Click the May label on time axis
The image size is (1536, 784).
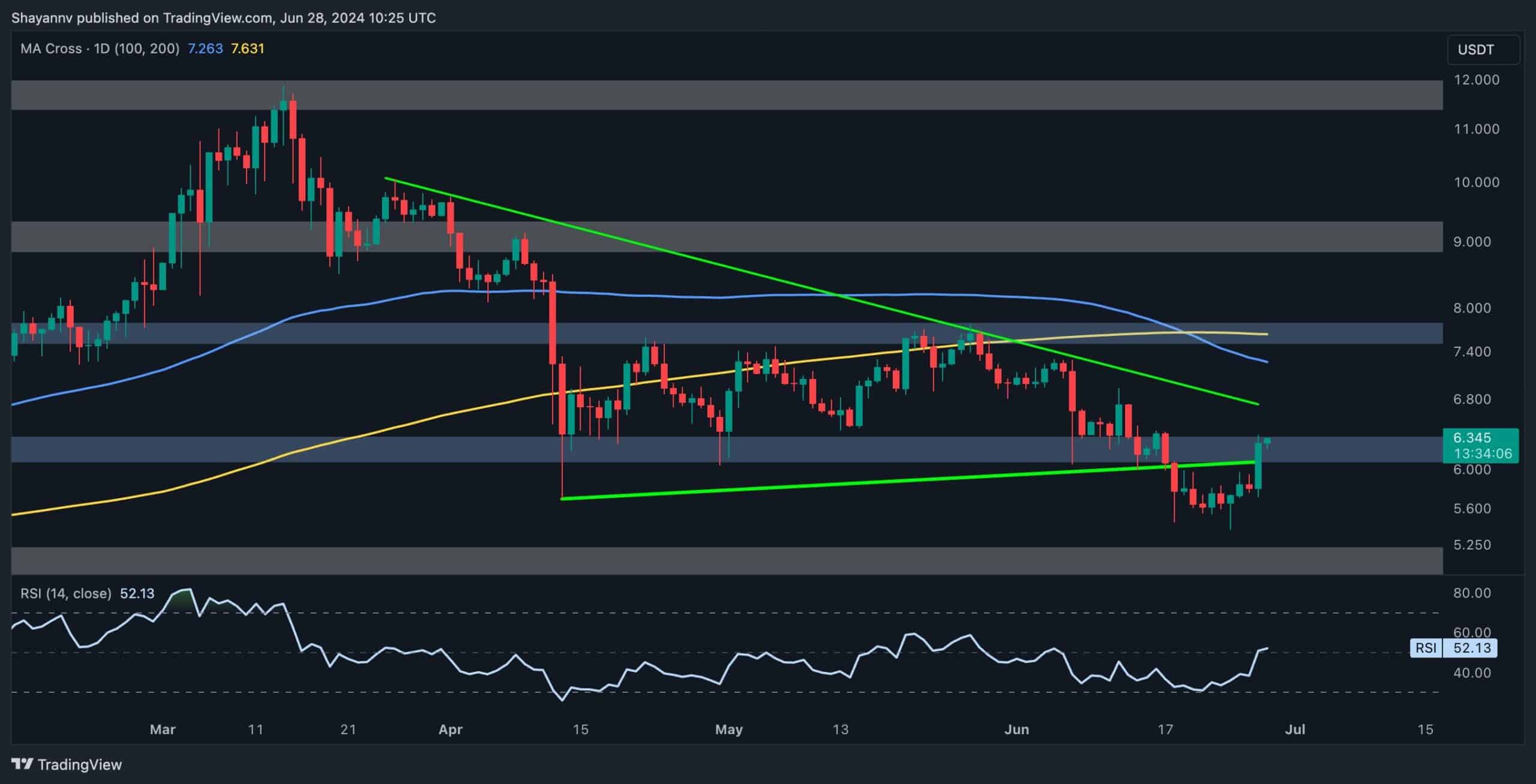point(729,729)
